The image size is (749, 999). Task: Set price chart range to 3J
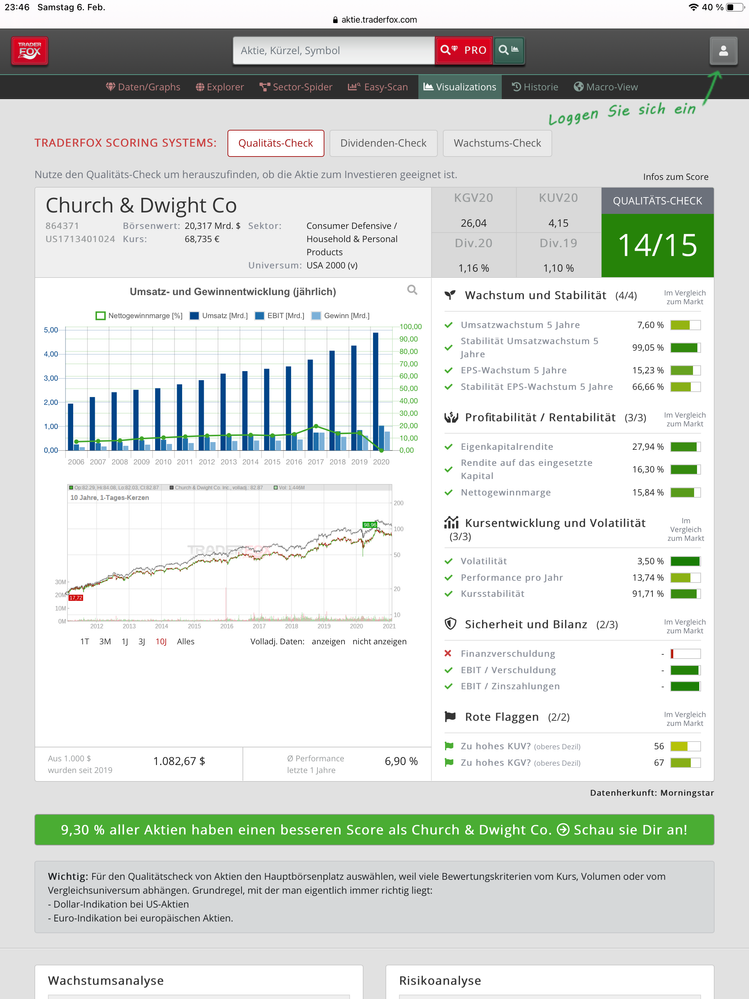(142, 642)
